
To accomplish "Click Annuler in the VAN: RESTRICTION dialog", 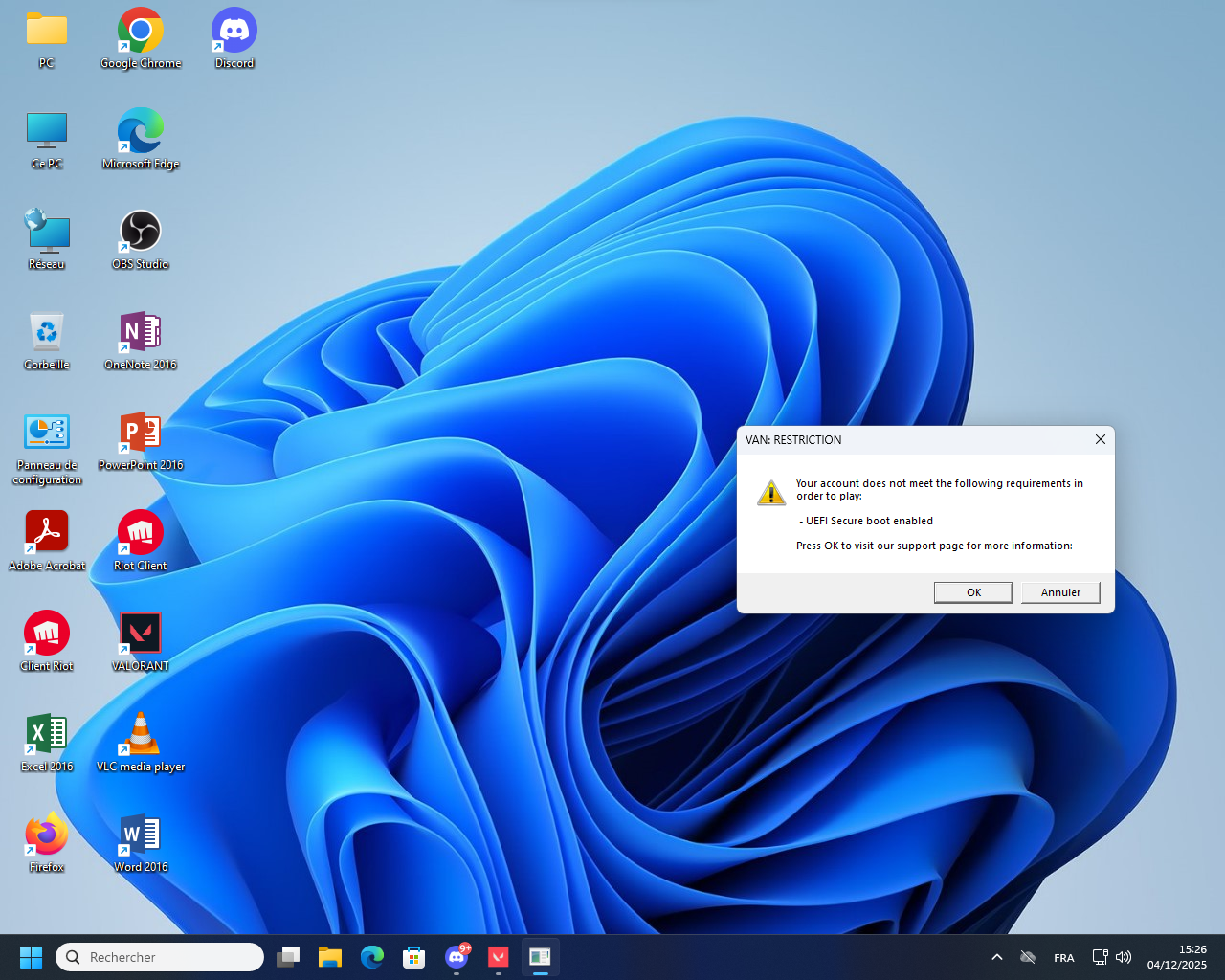I will [1060, 592].
